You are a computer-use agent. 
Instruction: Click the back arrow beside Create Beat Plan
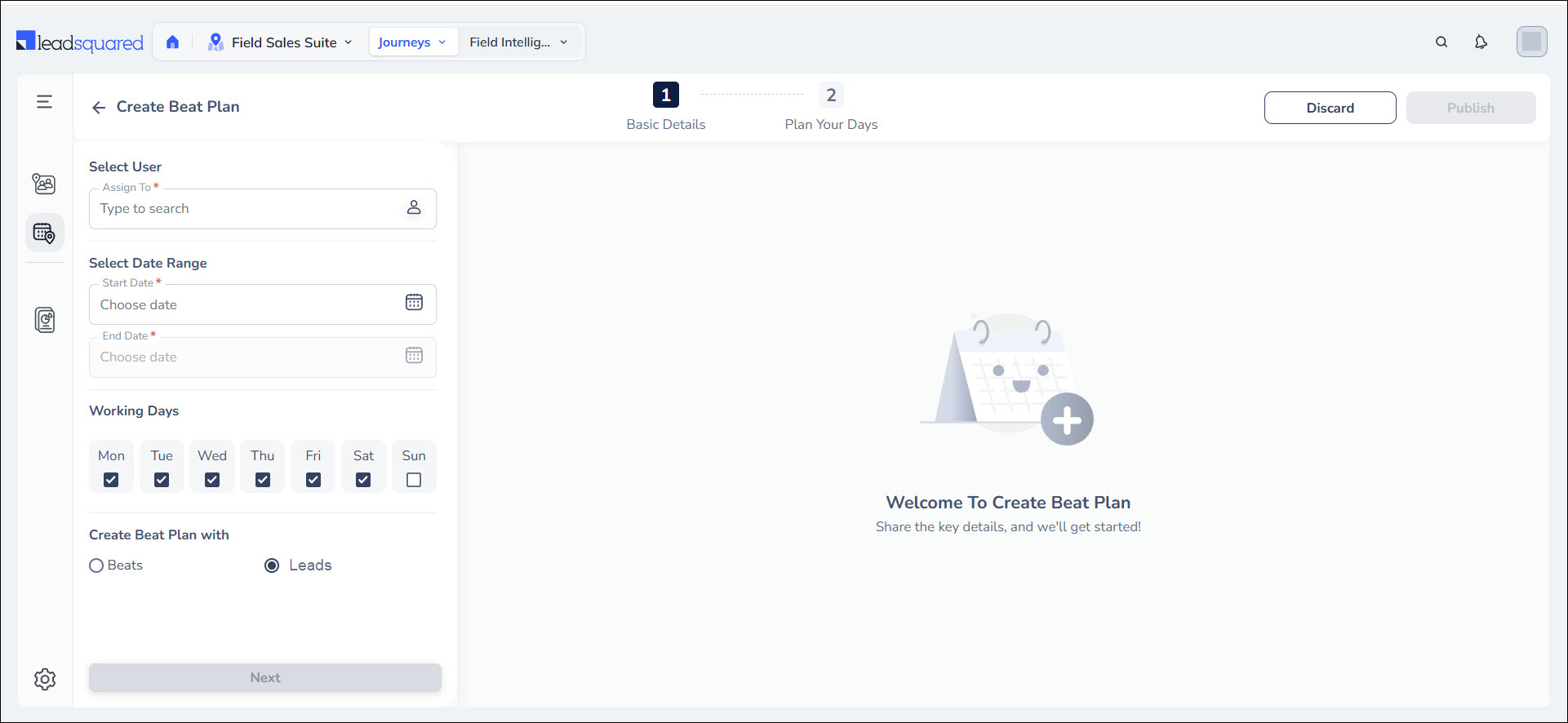tap(99, 108)
